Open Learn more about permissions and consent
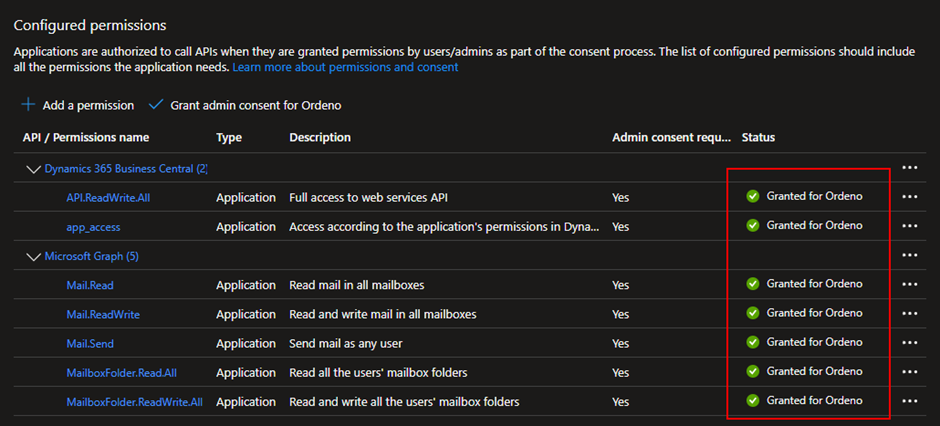 click(345, 67)
